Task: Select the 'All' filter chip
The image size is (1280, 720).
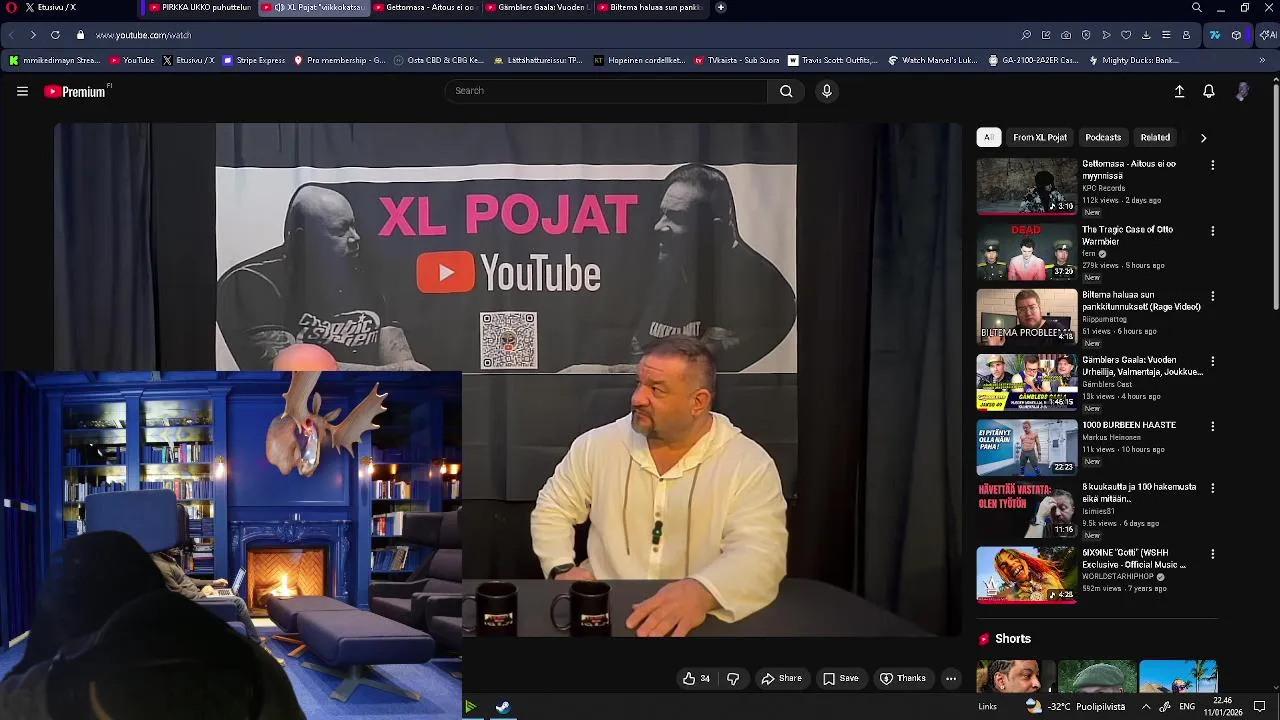Action: pos(988,137)
